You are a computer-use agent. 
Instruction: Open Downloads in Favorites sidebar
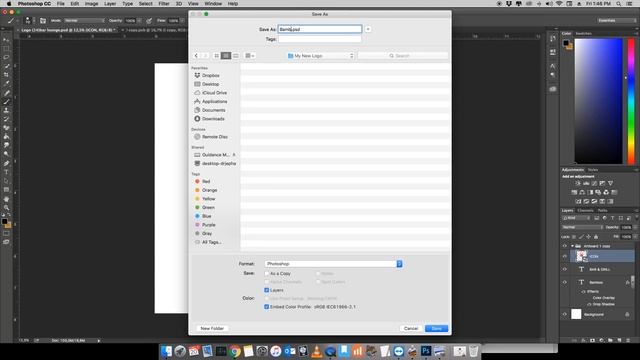coord(213,119)
